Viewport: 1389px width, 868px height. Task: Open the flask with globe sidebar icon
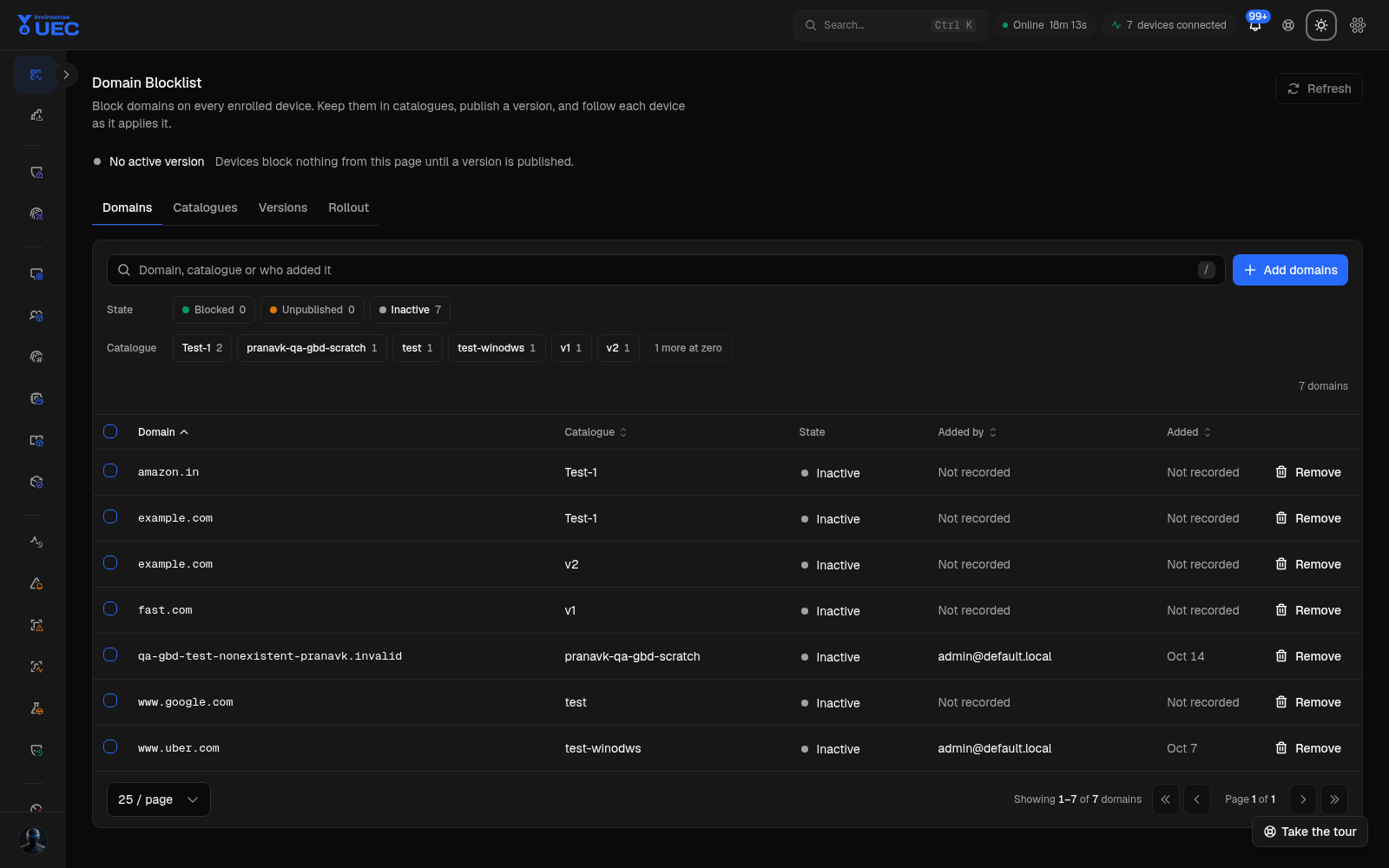(x=36, y=708)
